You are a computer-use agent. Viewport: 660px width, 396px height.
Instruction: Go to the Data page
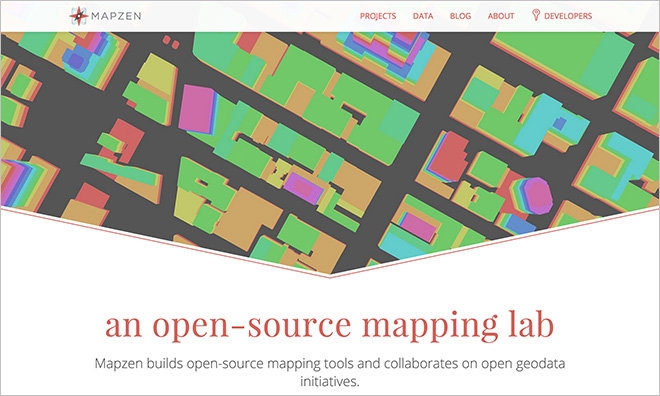coord(423,16)
